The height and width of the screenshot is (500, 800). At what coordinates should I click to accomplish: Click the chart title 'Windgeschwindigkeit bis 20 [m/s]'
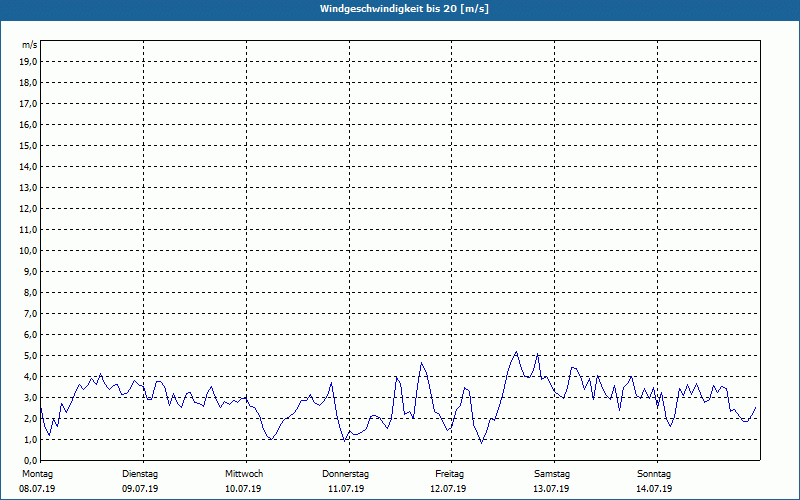(405, 9)
